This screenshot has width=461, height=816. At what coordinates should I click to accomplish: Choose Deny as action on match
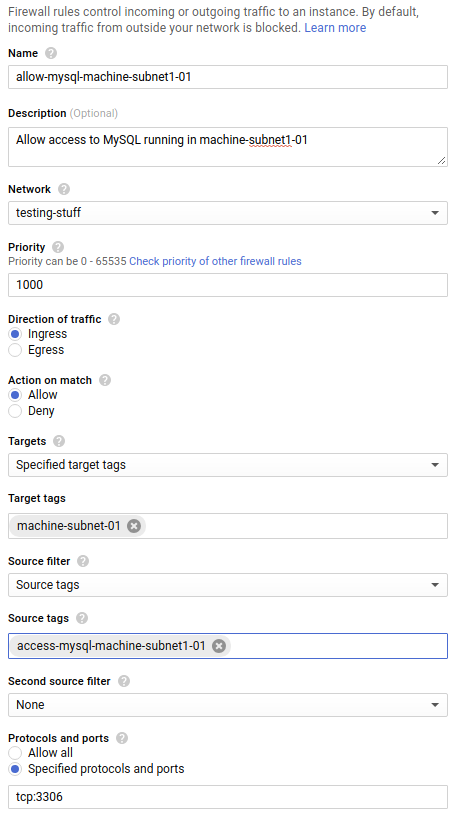pyautogui.click(x=15, y=411)
